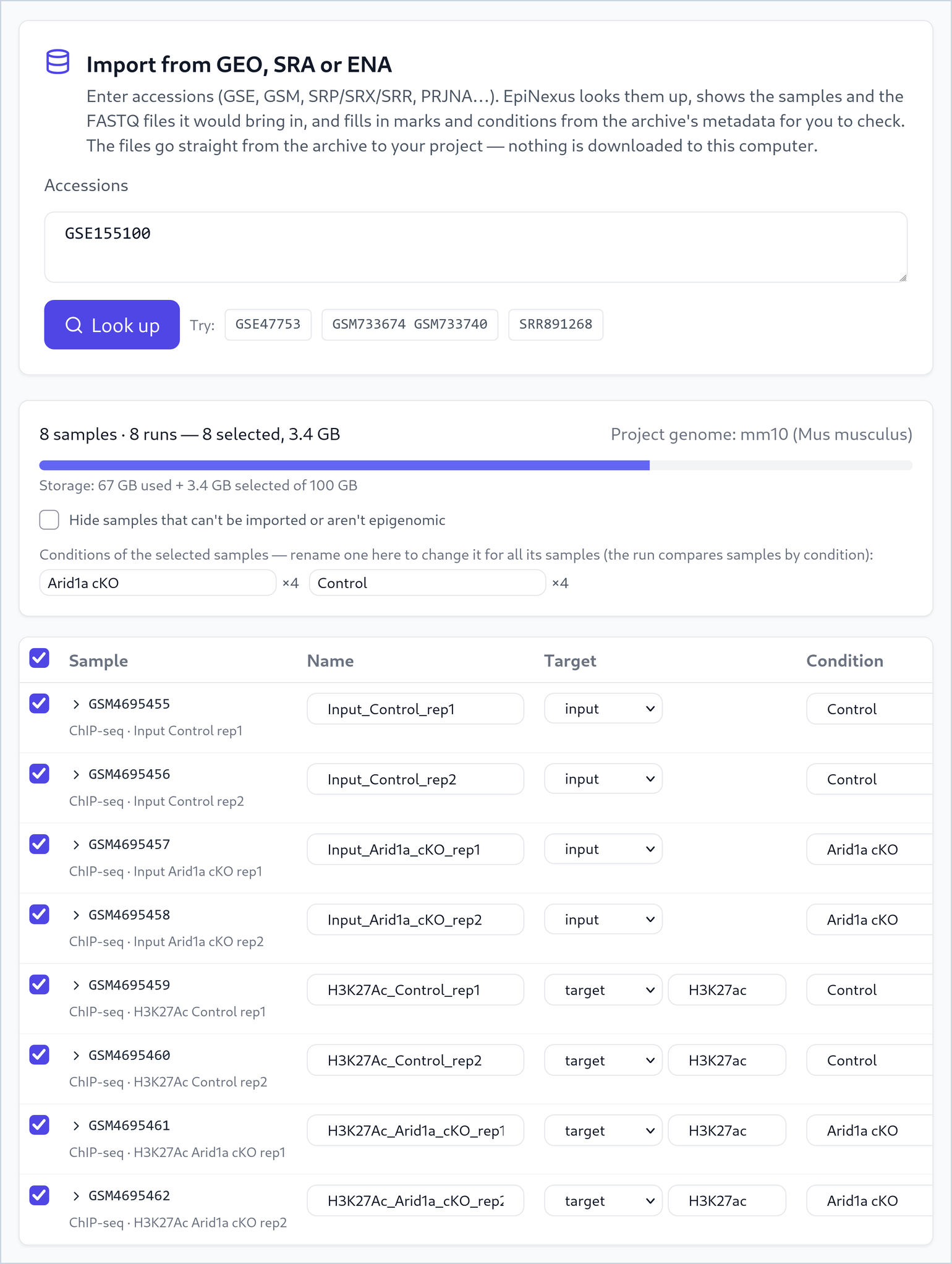Try the GSE47753 example accession
The width and height of the screenshot is (952, 1264).
tap(268, 325)
